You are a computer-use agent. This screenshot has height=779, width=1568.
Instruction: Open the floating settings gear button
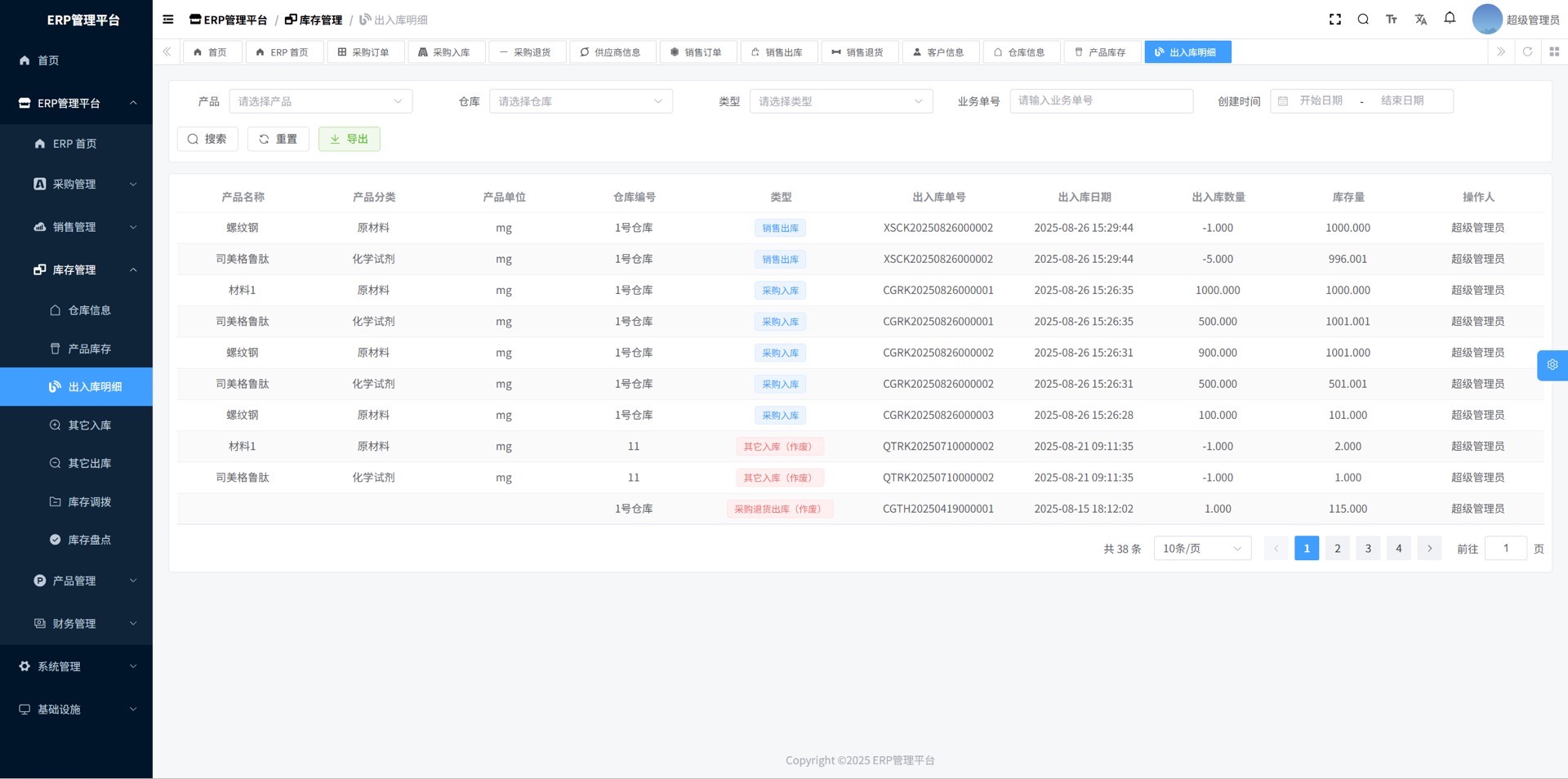[x=1552, y=365]
